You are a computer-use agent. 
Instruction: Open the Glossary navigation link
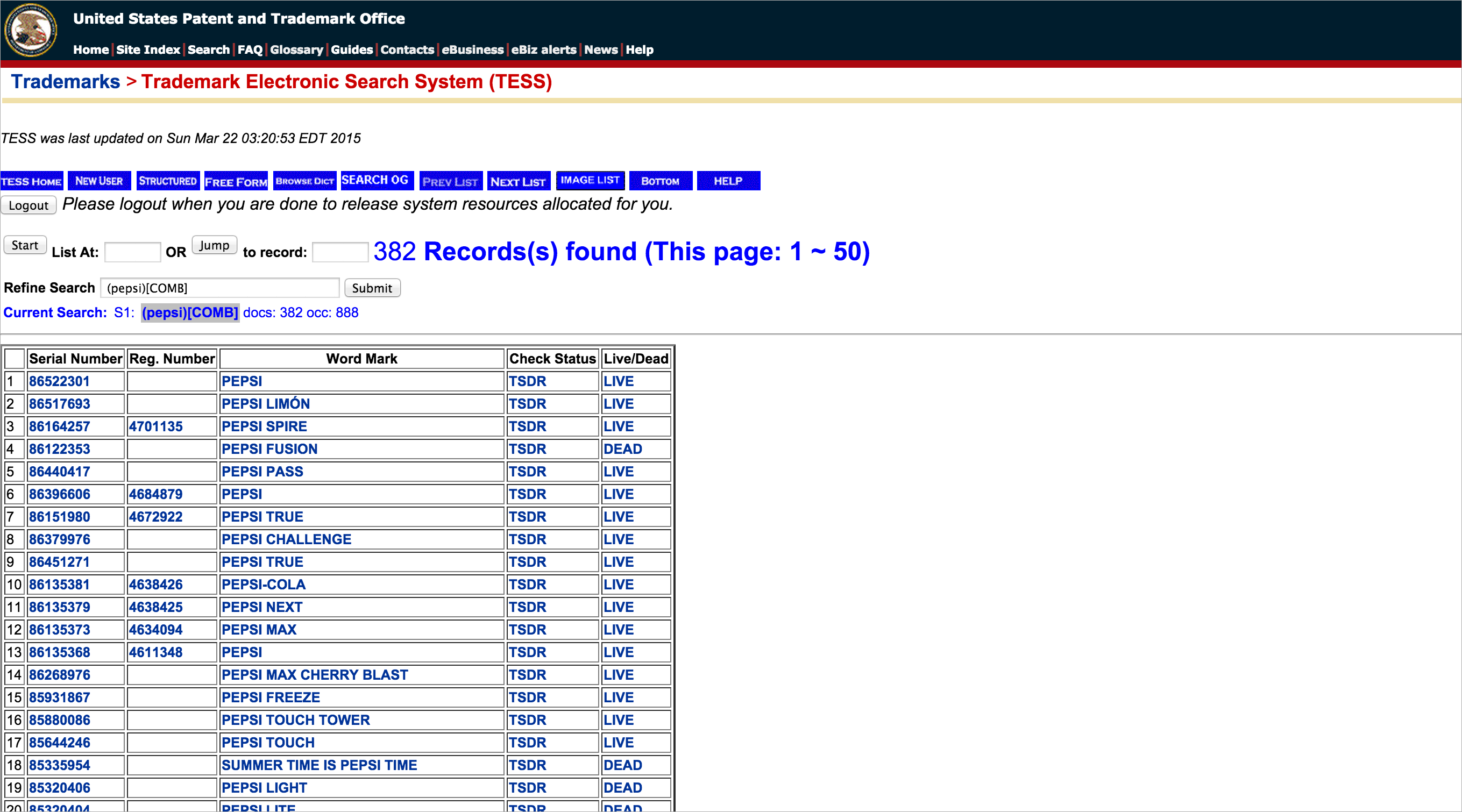click(x=296, y=50)
